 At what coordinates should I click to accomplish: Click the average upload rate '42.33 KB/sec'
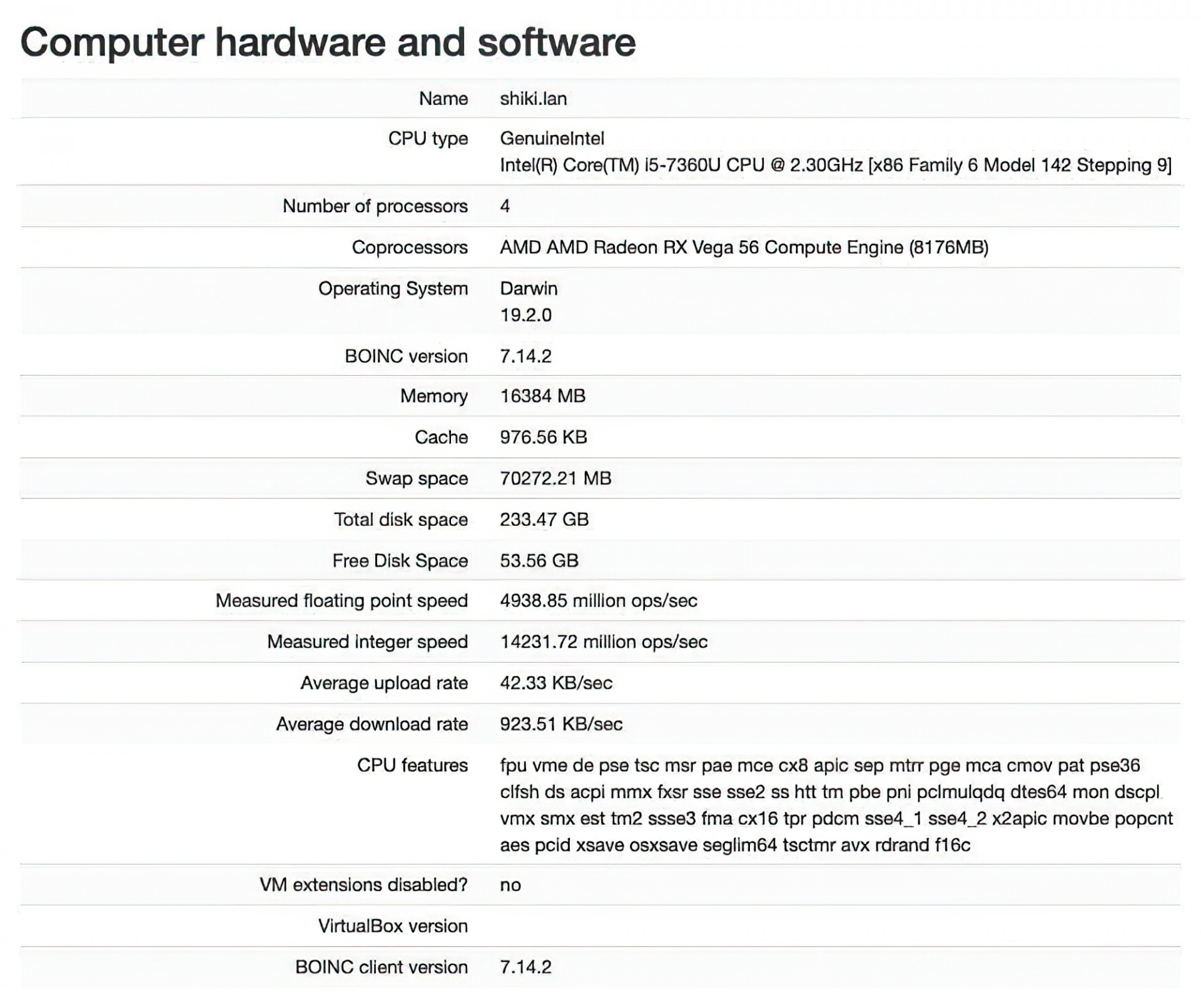pos(555,683)
